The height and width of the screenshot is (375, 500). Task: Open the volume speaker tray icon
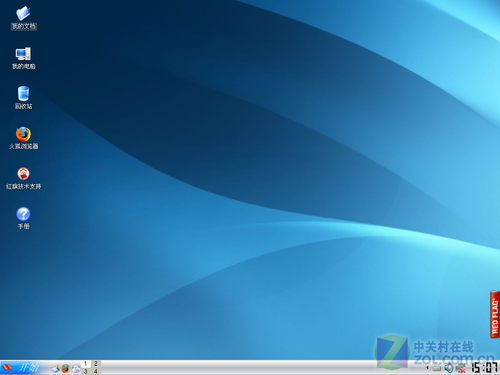449,368
